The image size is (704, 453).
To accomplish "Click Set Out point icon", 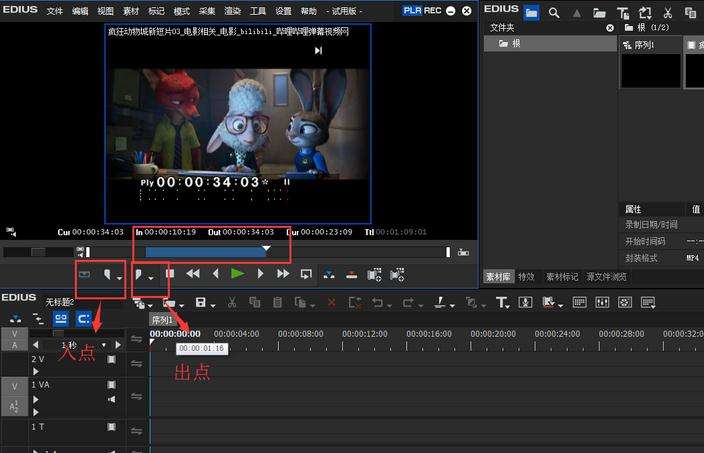I will click(139, 274).
